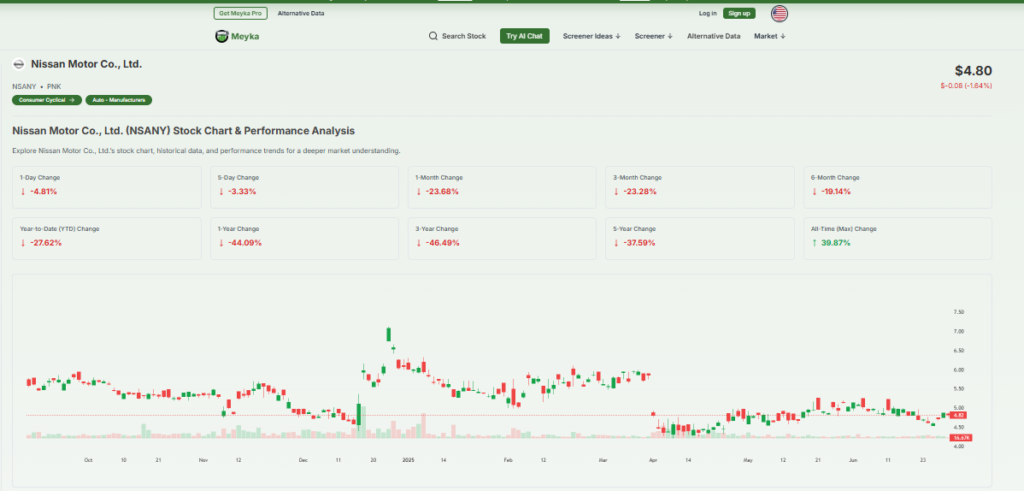The height and width of the screenshot is (491, 1024).
Task: Click the Nissan company logo icon
Action: (18, 65)
